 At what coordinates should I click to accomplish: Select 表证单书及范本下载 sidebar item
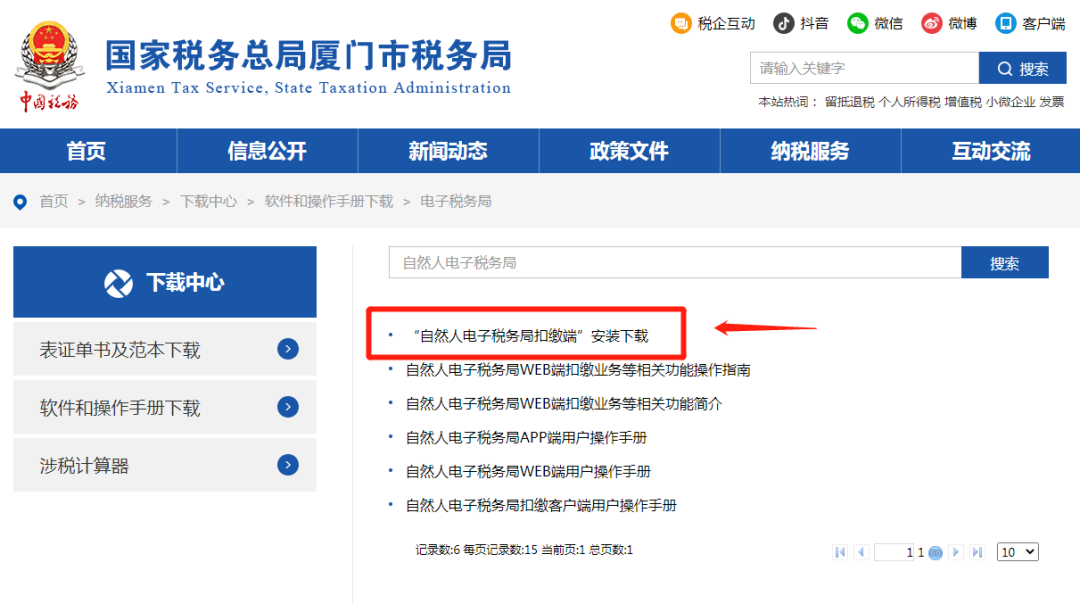pos(165,349)
